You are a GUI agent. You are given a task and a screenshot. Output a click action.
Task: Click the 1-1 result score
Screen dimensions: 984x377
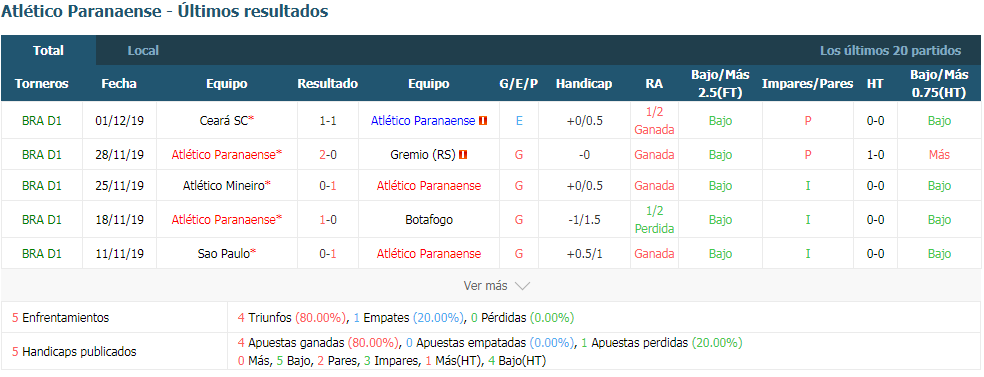(328, 120)
